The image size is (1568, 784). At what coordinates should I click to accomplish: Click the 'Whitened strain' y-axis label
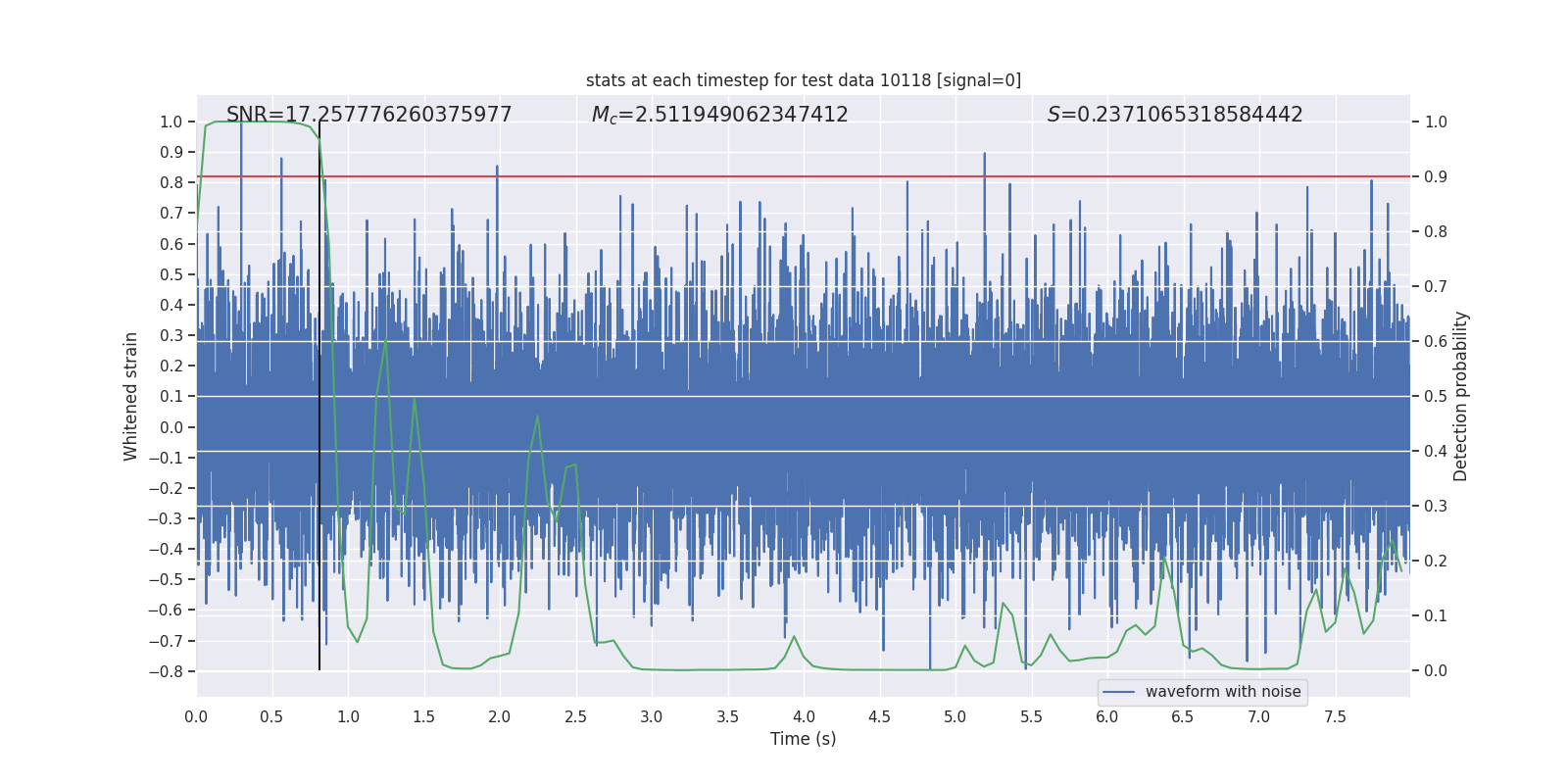(x=130, y=396)
